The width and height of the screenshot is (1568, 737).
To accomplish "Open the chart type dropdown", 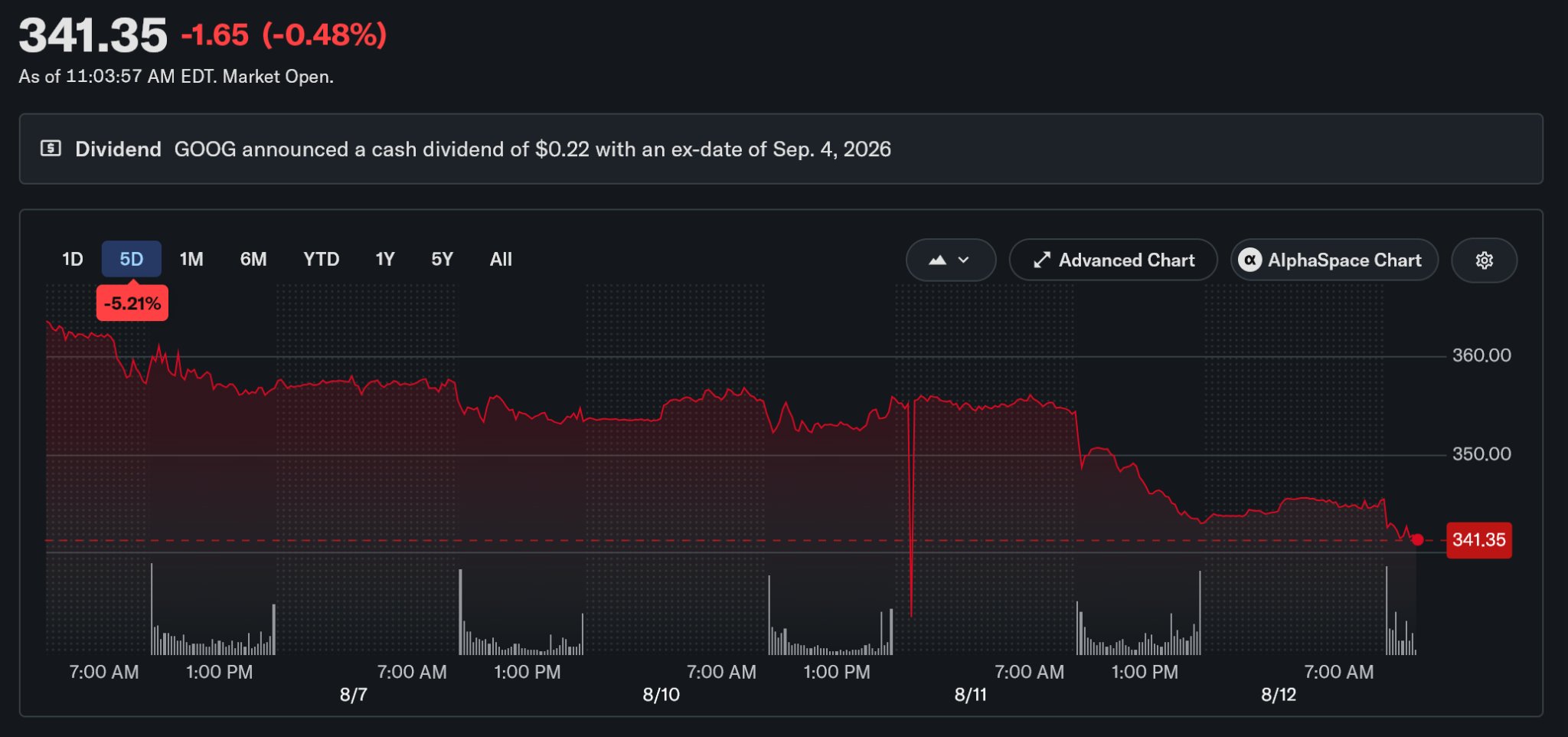I will coord(951,260).
